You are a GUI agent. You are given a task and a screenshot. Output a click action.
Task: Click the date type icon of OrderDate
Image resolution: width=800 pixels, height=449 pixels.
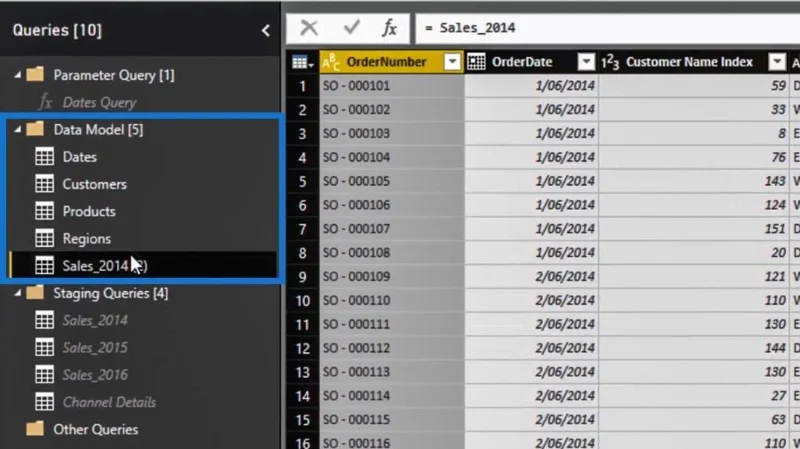pos(476,62)
